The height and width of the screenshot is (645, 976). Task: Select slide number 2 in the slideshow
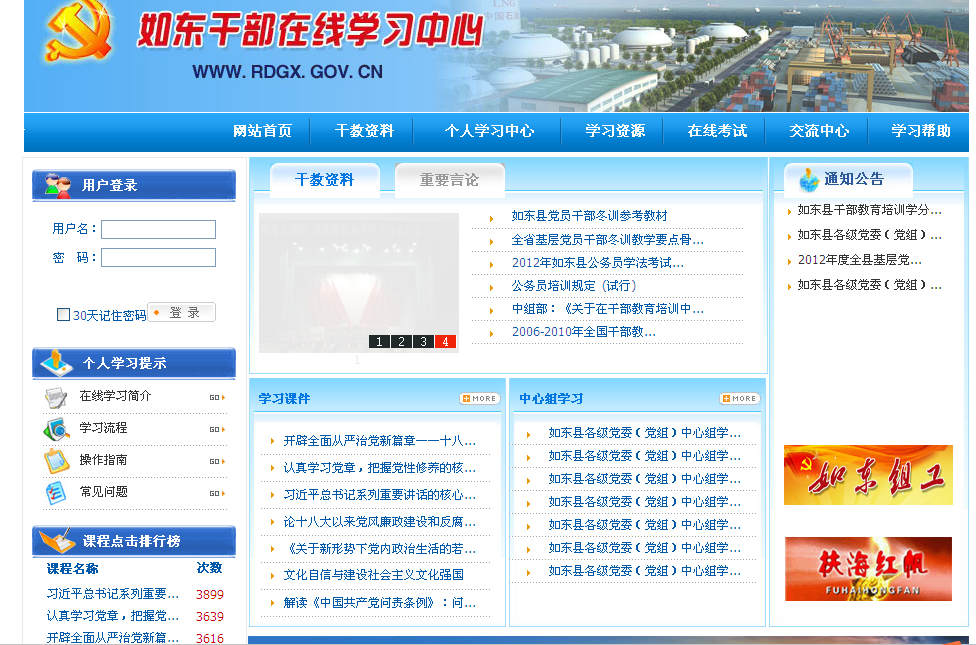point(401,342)
